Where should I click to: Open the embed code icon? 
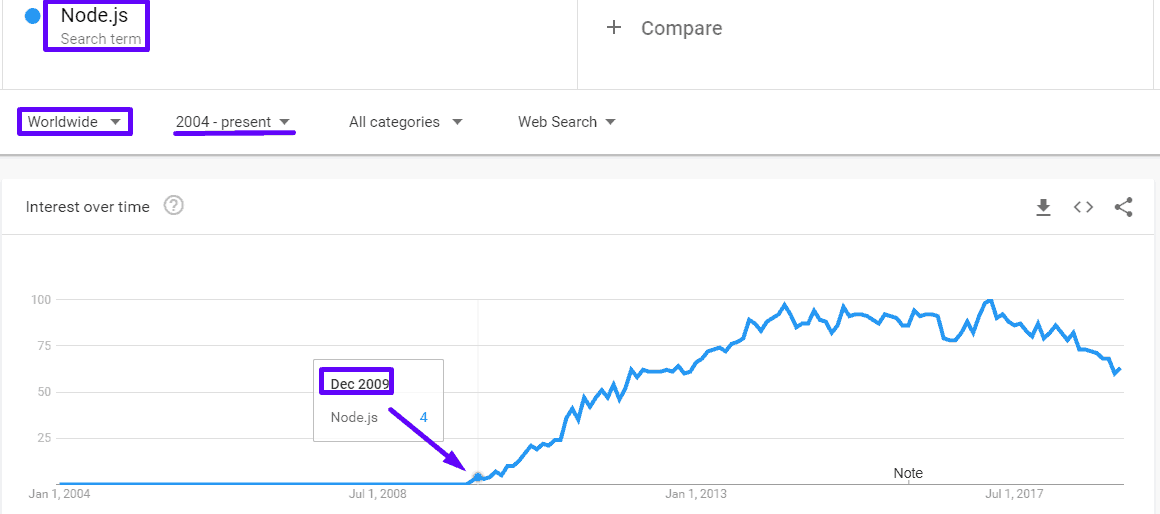tap(1083, 207)
